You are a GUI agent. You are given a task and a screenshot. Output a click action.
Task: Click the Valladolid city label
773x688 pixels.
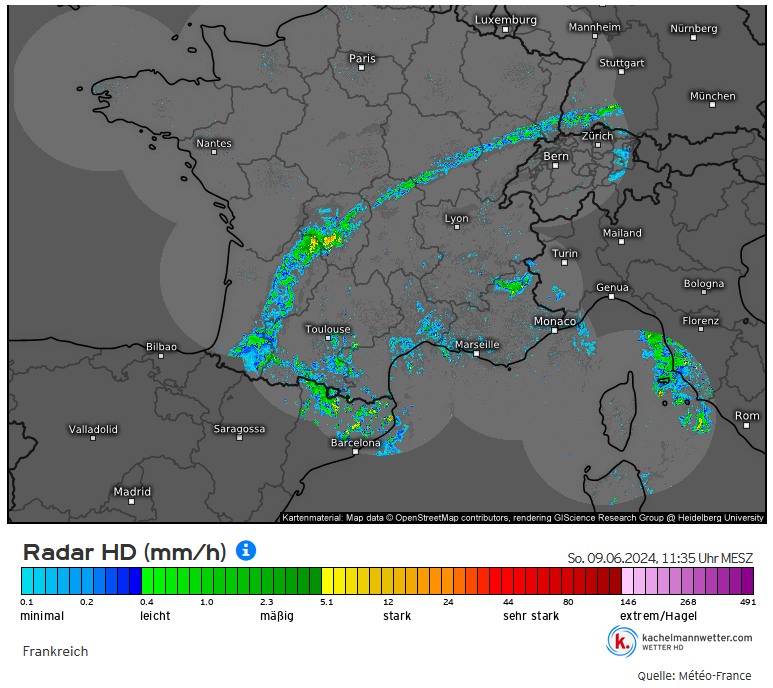[x=93, y=429]
